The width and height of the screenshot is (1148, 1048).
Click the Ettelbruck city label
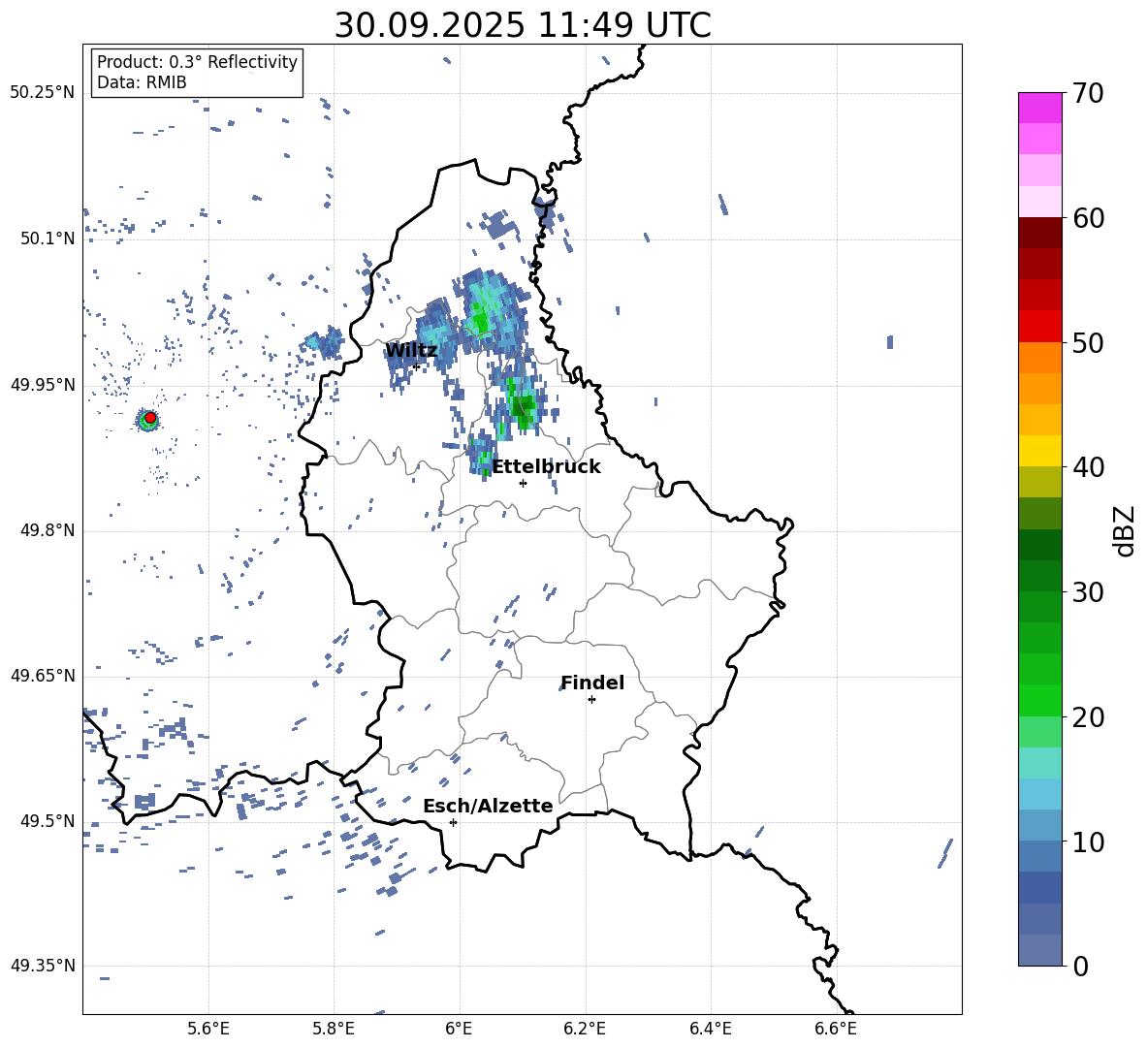coord(546,467)
